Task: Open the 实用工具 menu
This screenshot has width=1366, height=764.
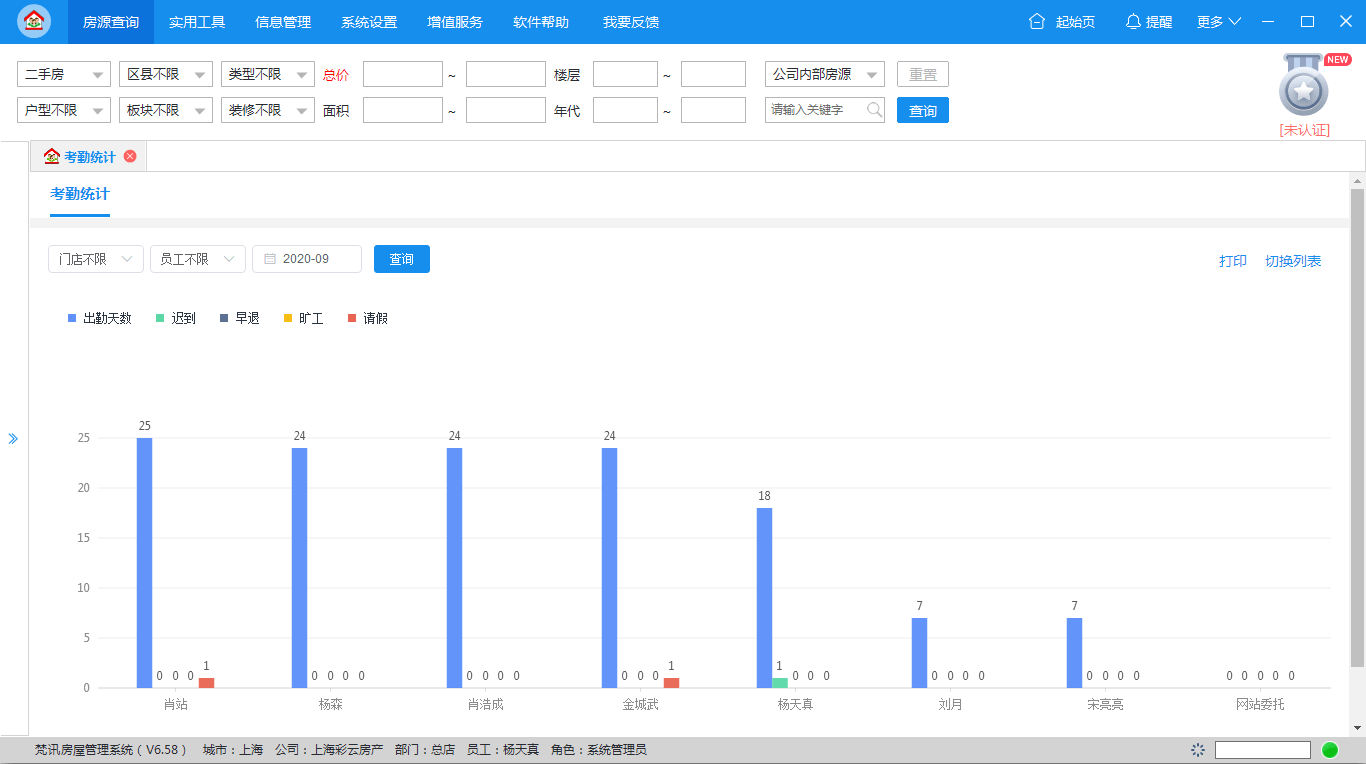Action: pos(197,21)
